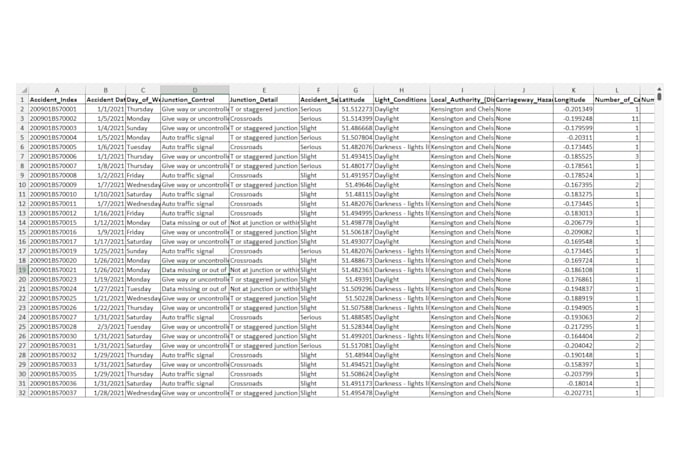Click the Number_of_Ca header cell
The height and width of the screenshot is (459, 680).
(x=617, y=100)
